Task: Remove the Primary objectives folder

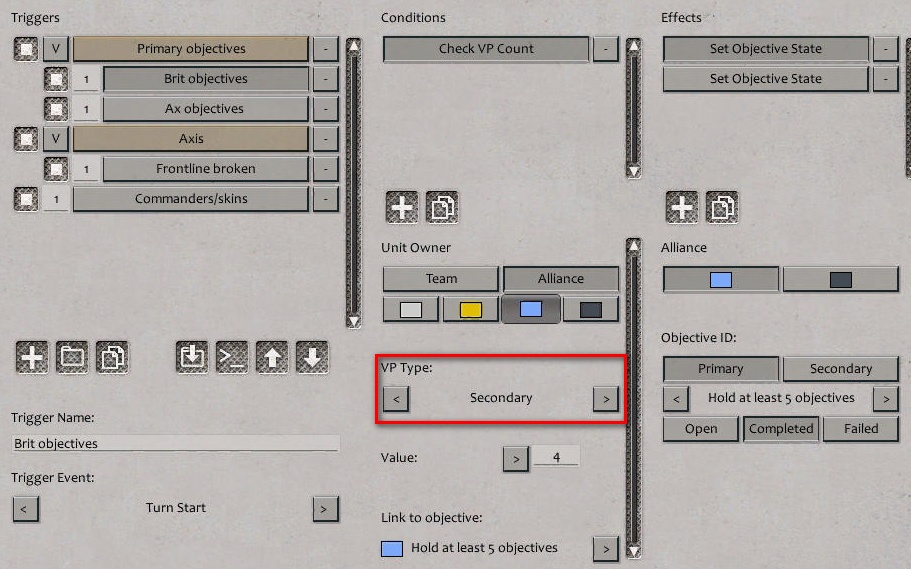Action: [325, 49]
